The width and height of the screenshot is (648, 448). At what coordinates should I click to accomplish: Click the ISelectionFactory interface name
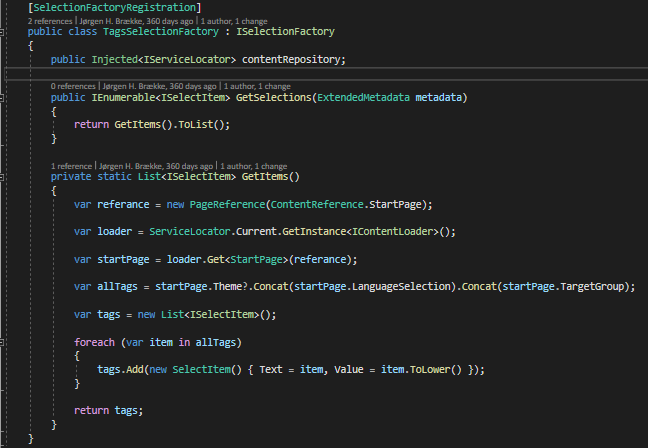(288, 32)
